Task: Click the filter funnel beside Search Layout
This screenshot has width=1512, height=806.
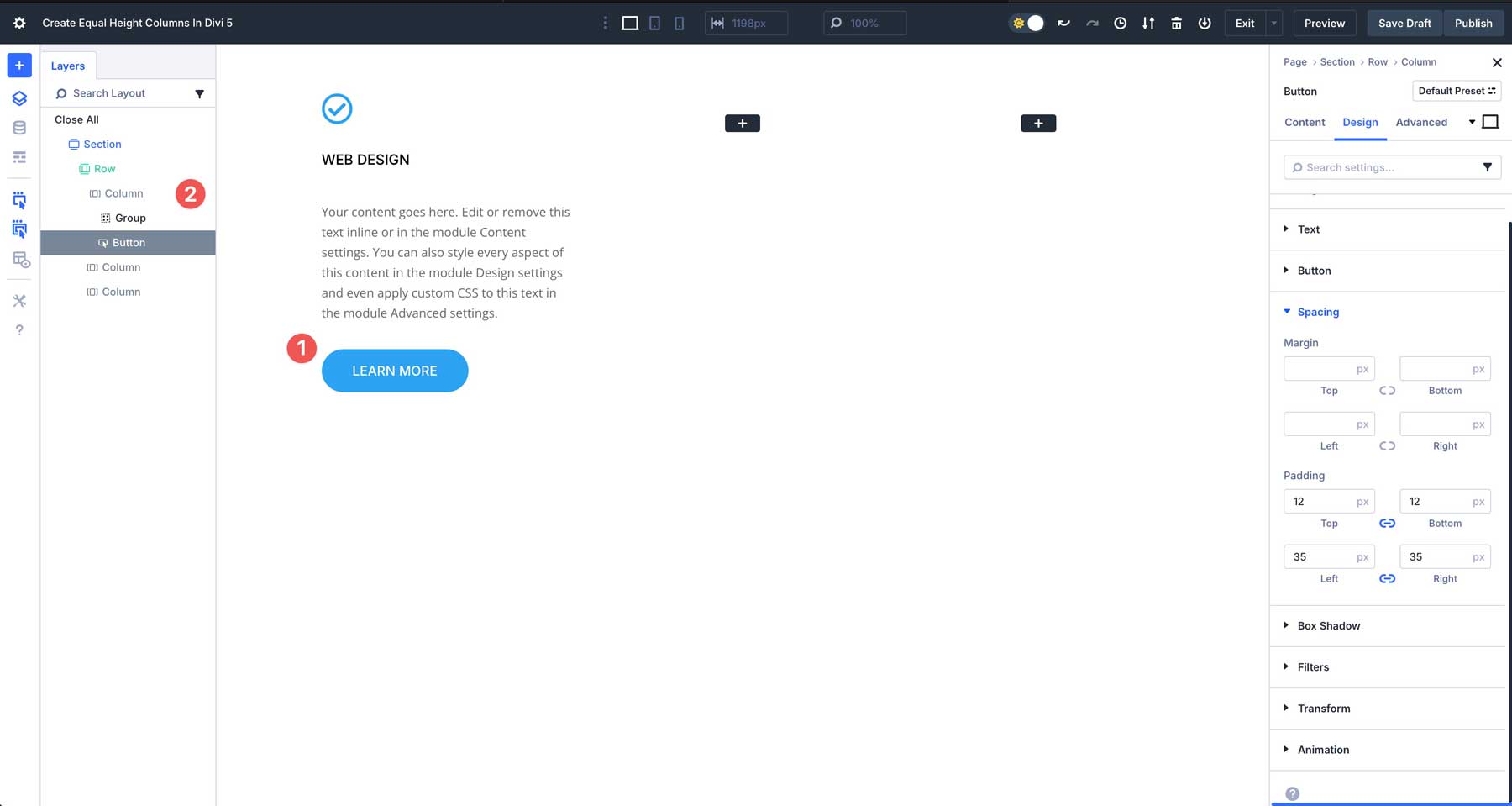Action: (199, 93)
